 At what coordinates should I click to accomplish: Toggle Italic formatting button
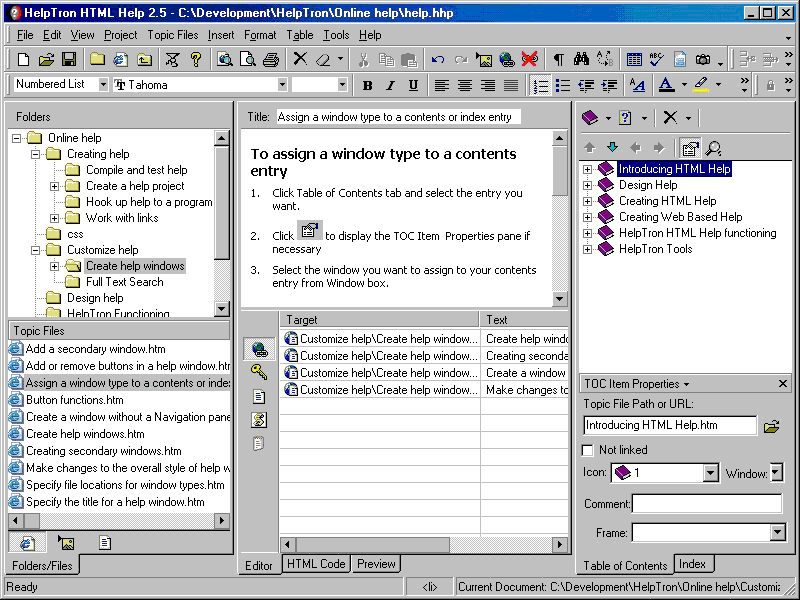click(390, 85)
